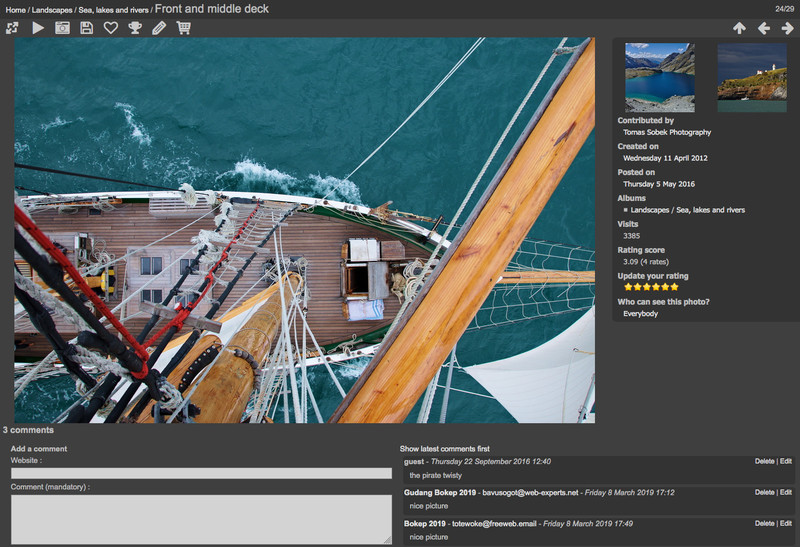Open photo sizes menu icon

(x=12, y=28)
